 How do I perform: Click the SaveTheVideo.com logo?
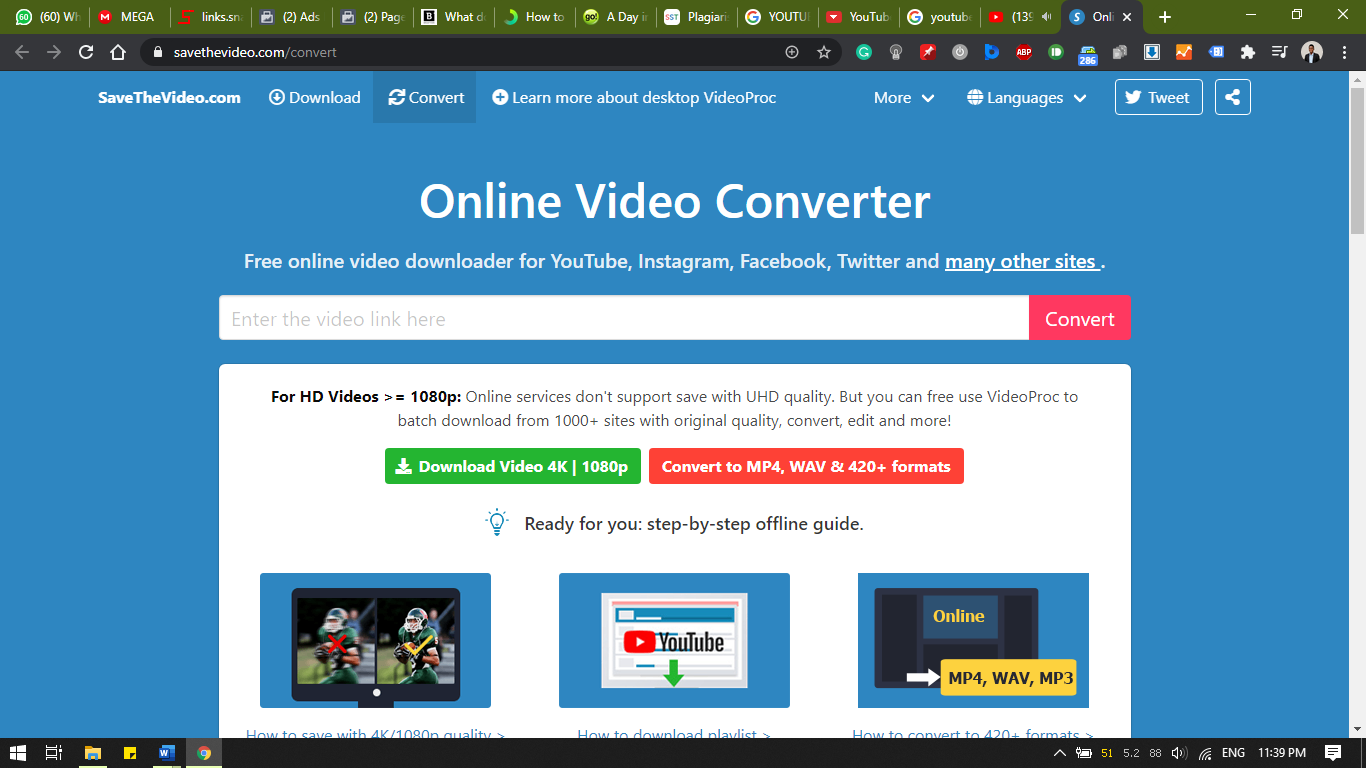[x=169, y=97]
